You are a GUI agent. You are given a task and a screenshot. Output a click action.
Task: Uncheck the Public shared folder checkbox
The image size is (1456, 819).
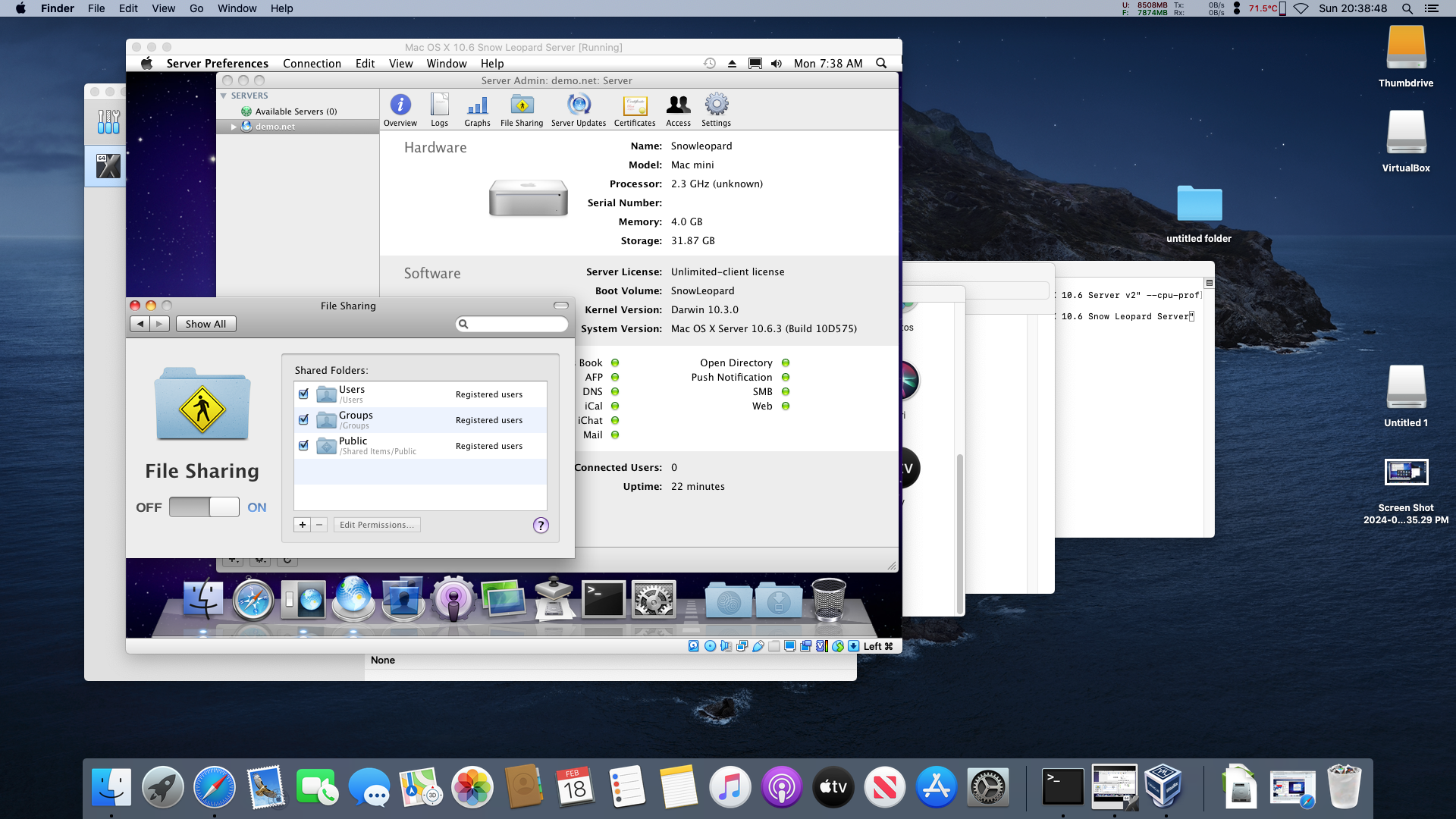click(303, 446)
